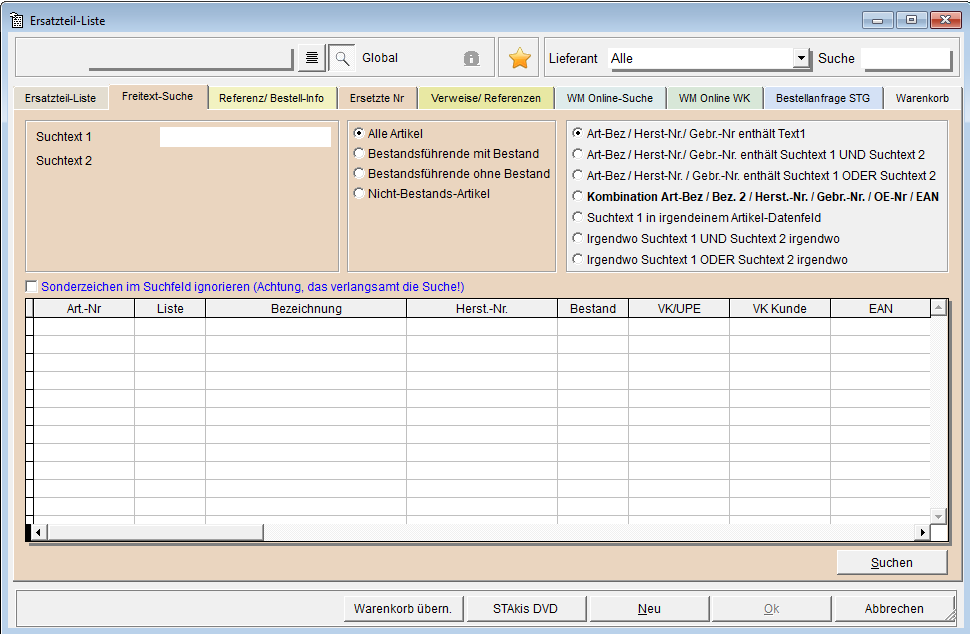Select Kombination Art-Bez / Bez. 2 option
This screenshot has width=970, height=634.
578,197
